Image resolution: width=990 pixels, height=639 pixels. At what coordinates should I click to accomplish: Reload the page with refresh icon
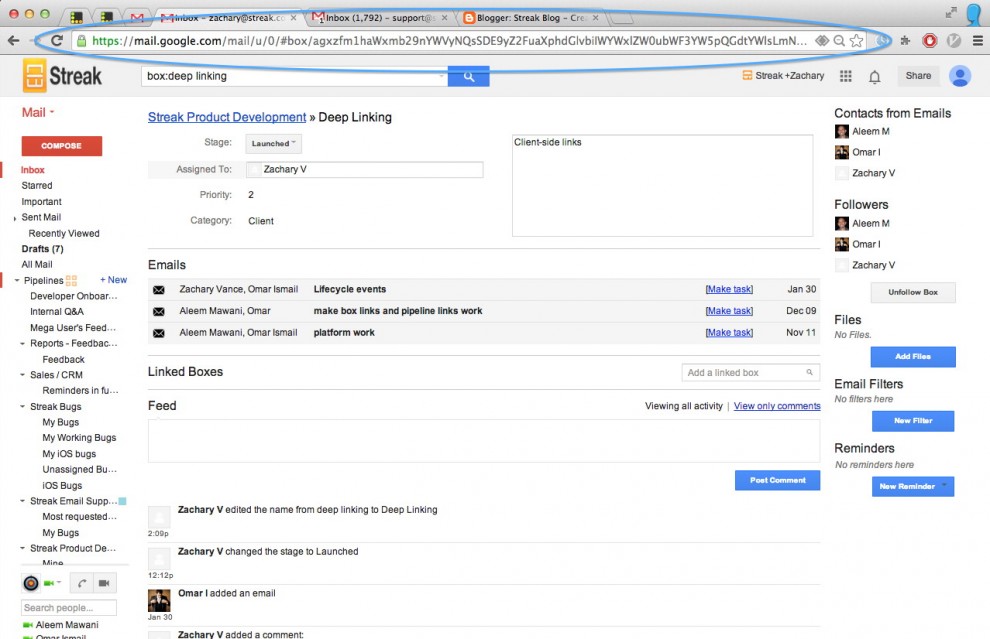point(57,41)
